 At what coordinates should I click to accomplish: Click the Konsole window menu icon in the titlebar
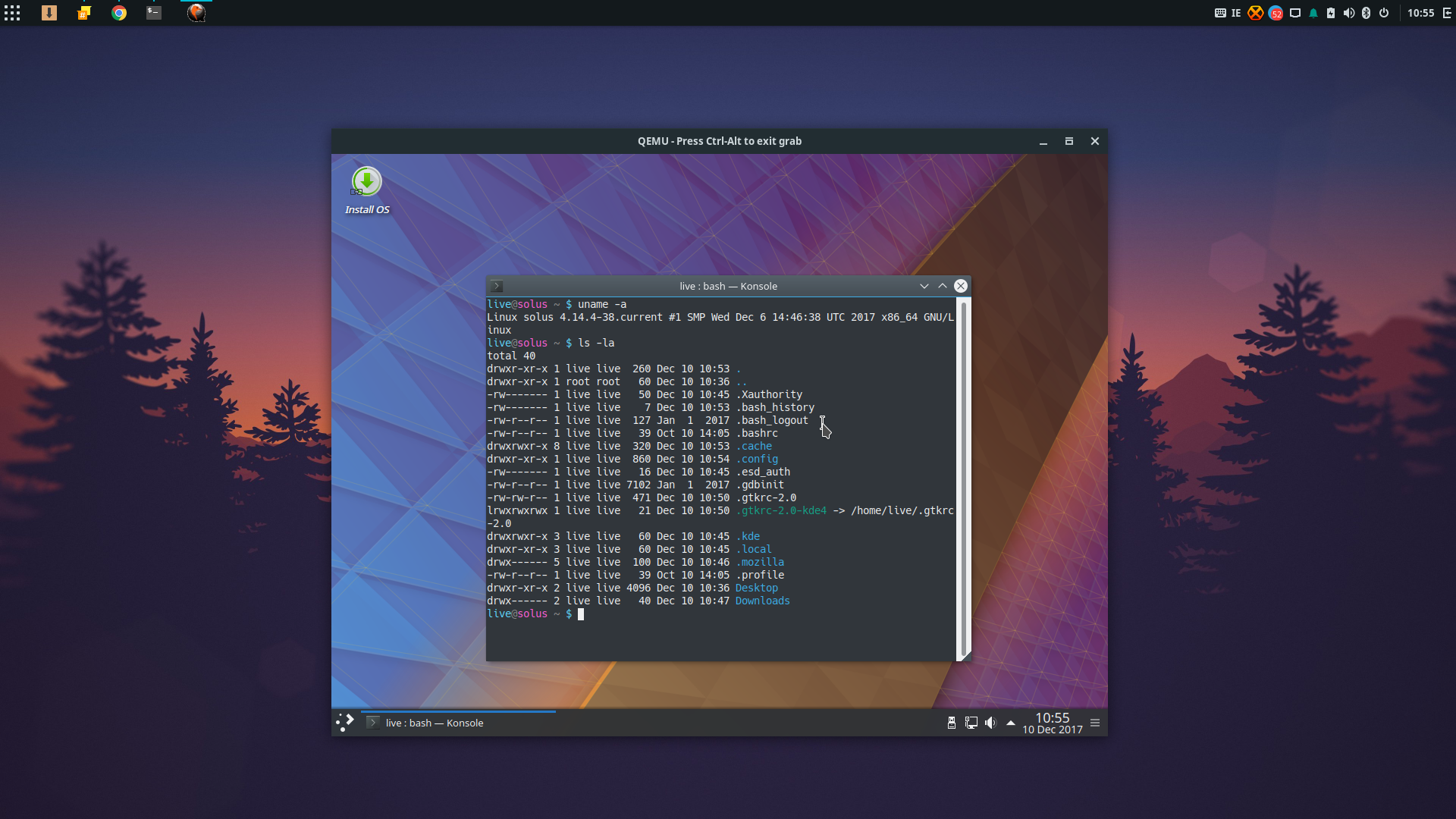tap(497, 286)
